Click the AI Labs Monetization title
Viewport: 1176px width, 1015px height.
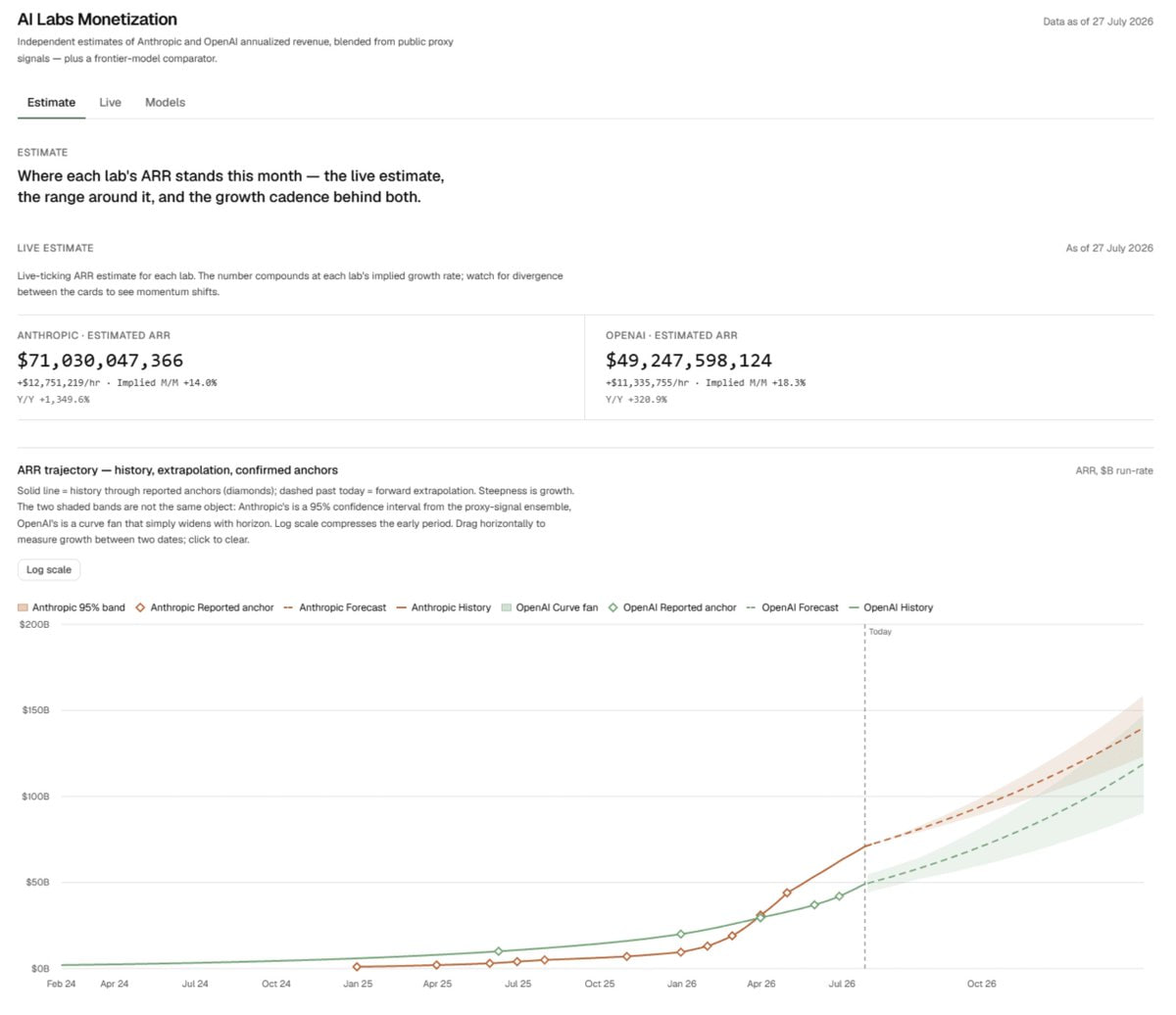pyautogui.click(x=97, y=20)
